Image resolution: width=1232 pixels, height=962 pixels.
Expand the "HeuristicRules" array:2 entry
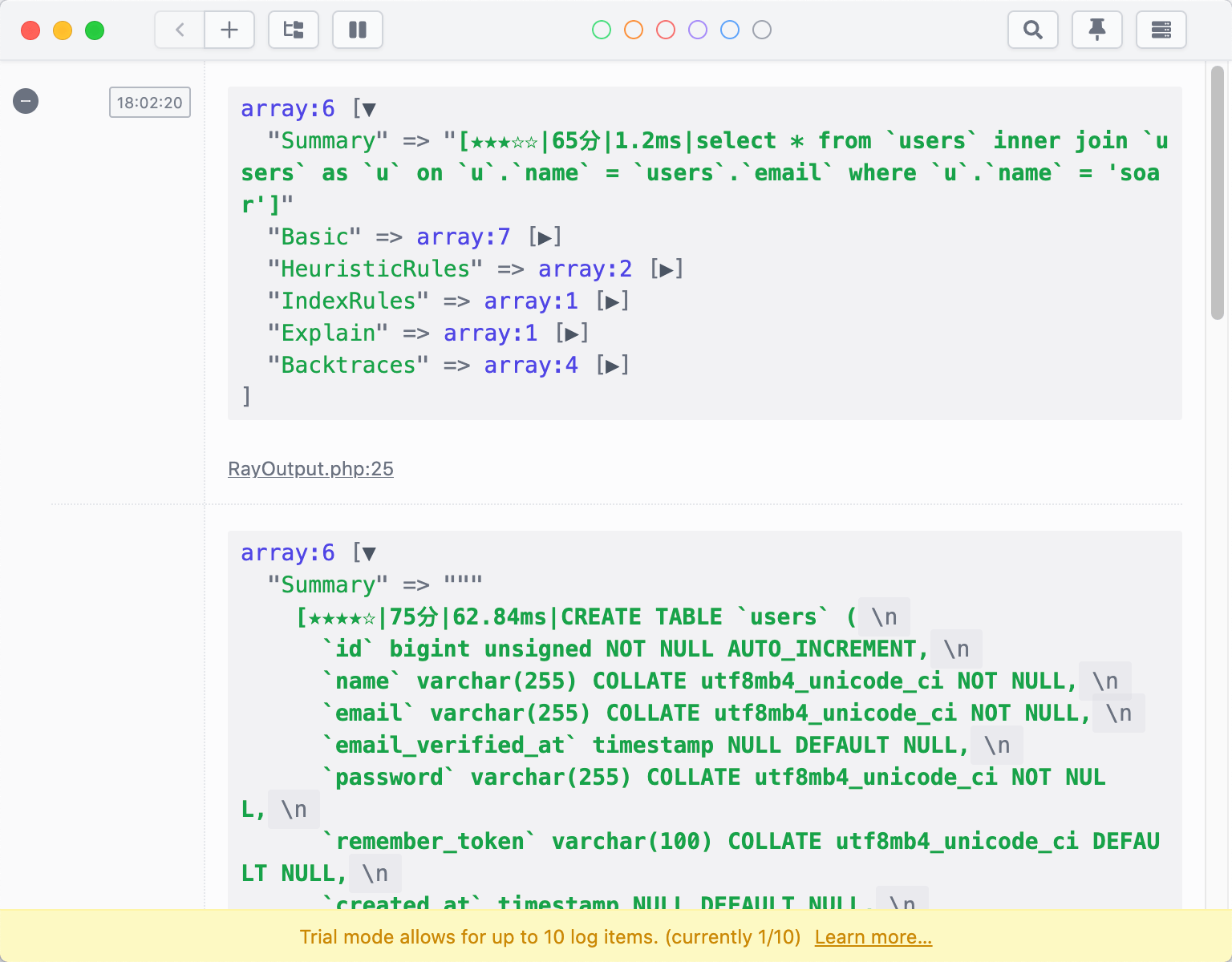(x=667, y=269)
